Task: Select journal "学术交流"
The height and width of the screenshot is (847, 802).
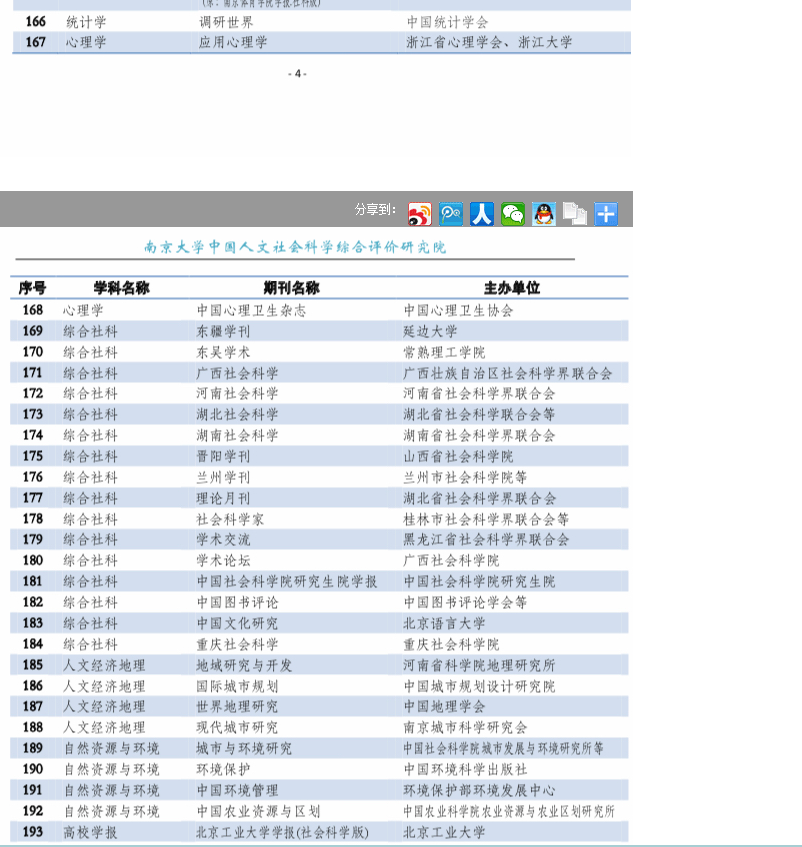Action: coord(223,540)
